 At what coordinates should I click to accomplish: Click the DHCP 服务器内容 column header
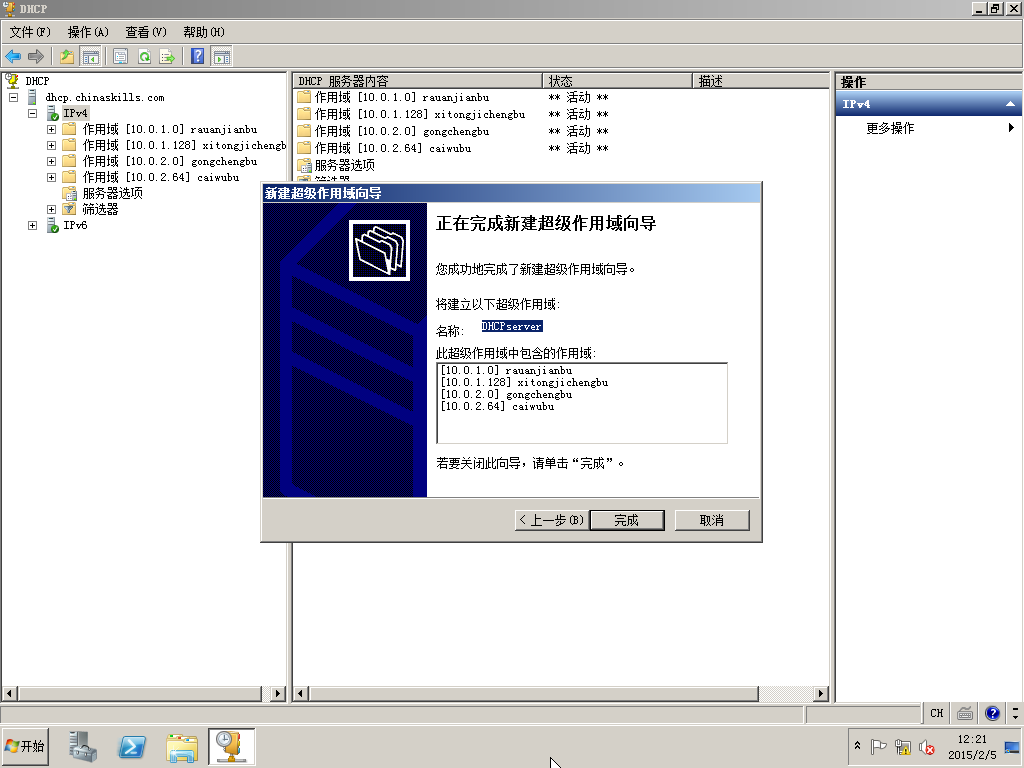click(x=418, y=81)
